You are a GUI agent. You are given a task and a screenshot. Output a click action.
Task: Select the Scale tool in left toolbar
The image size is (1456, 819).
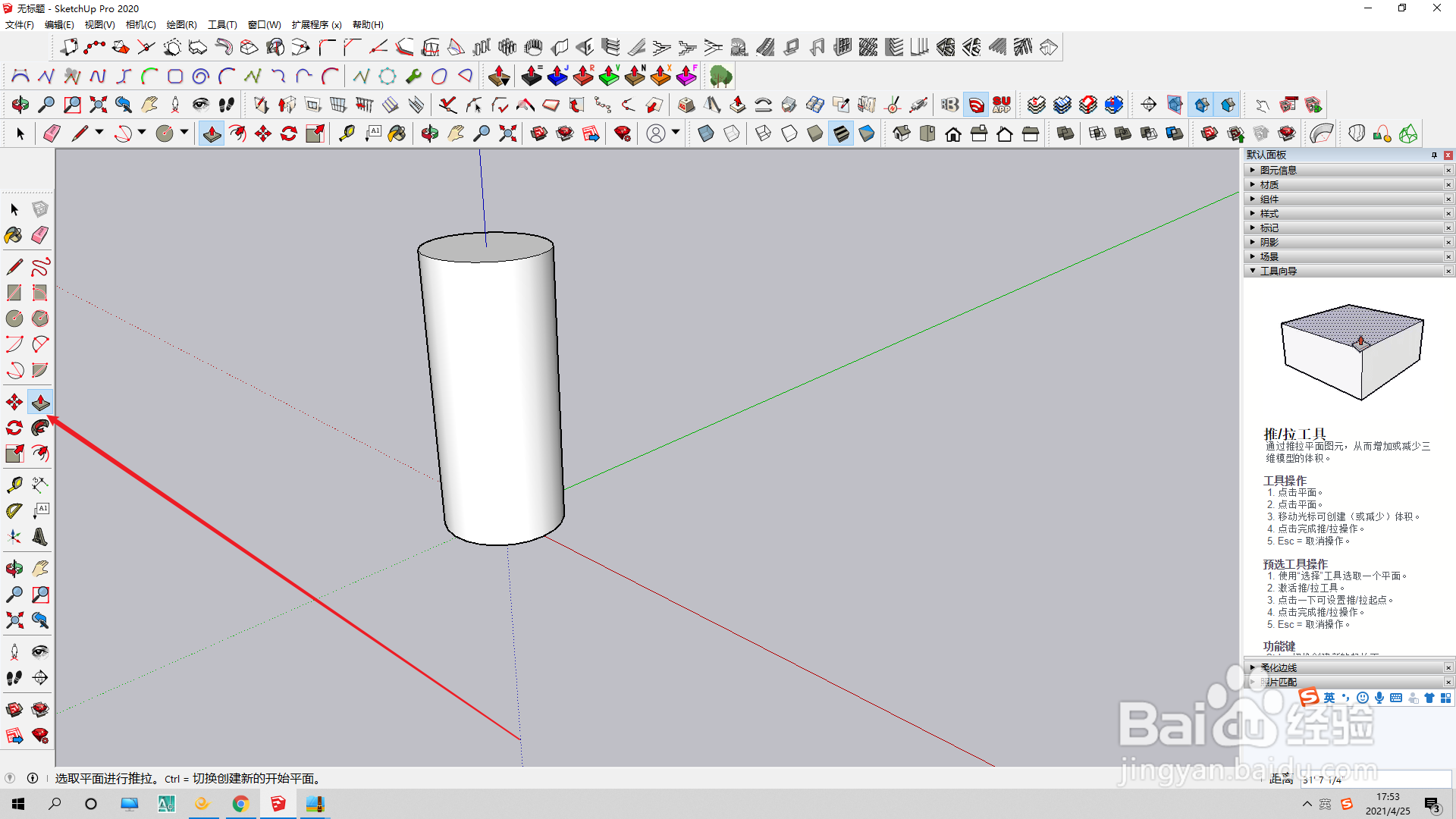[14, 453]
